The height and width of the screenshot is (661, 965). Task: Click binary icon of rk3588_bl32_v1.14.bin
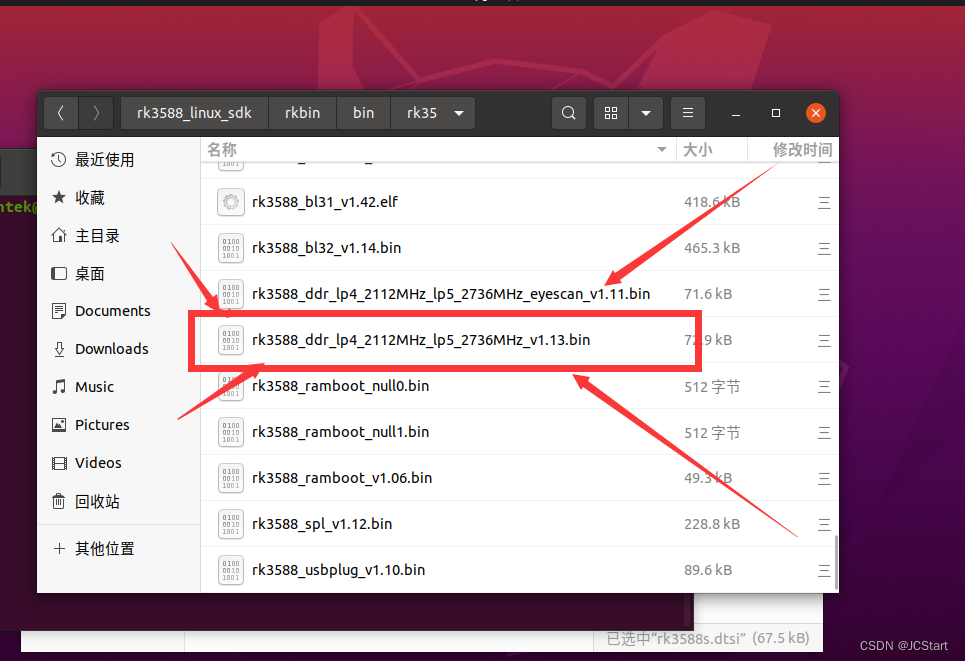[231, 248]
